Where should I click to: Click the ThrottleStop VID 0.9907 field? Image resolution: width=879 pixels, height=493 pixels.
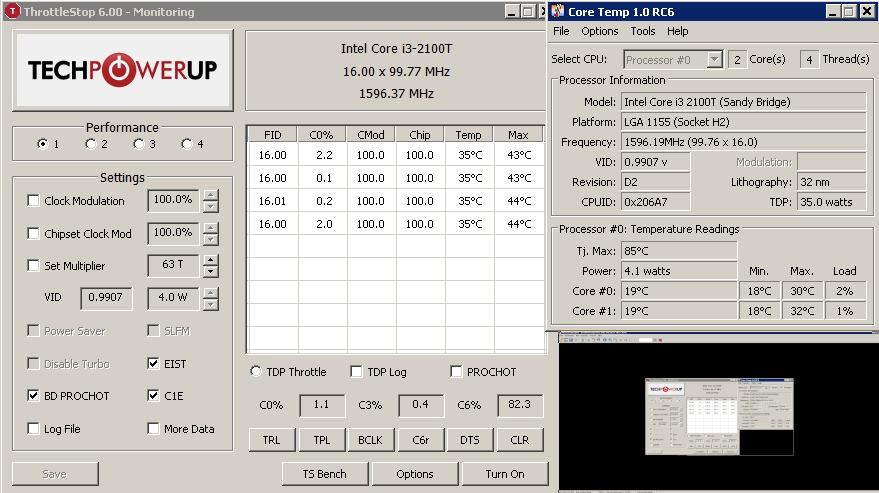point(106,298)
